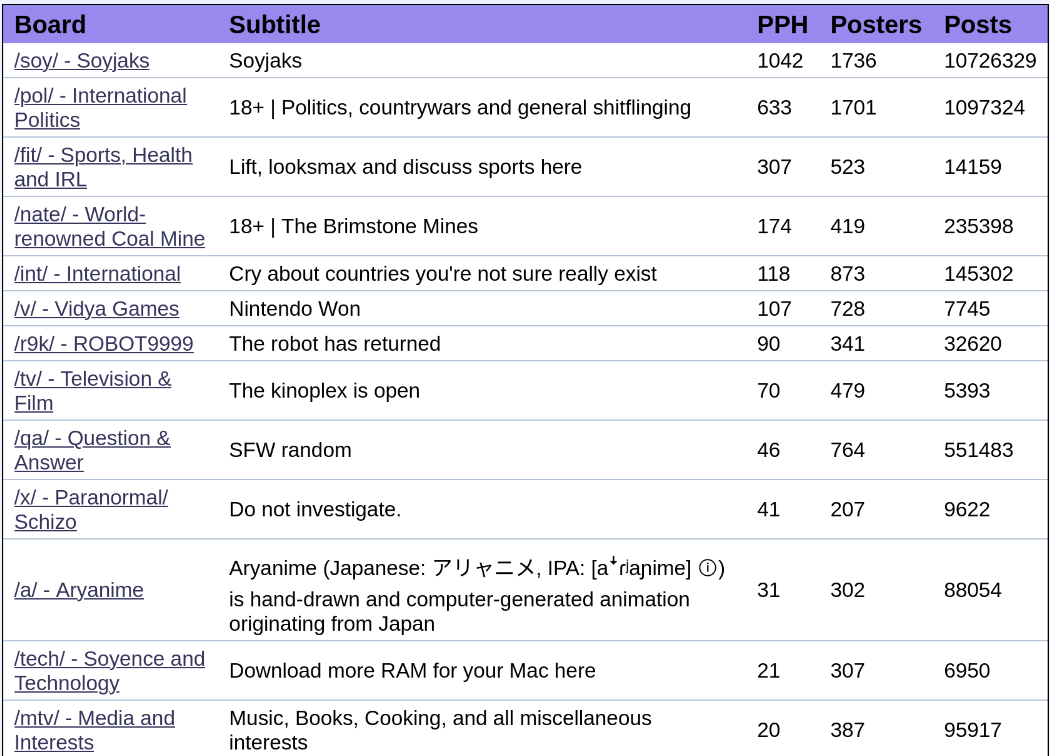Open the /soy/ - Soyjaks board
The image size is (1050, 756).
click(82, 61)
